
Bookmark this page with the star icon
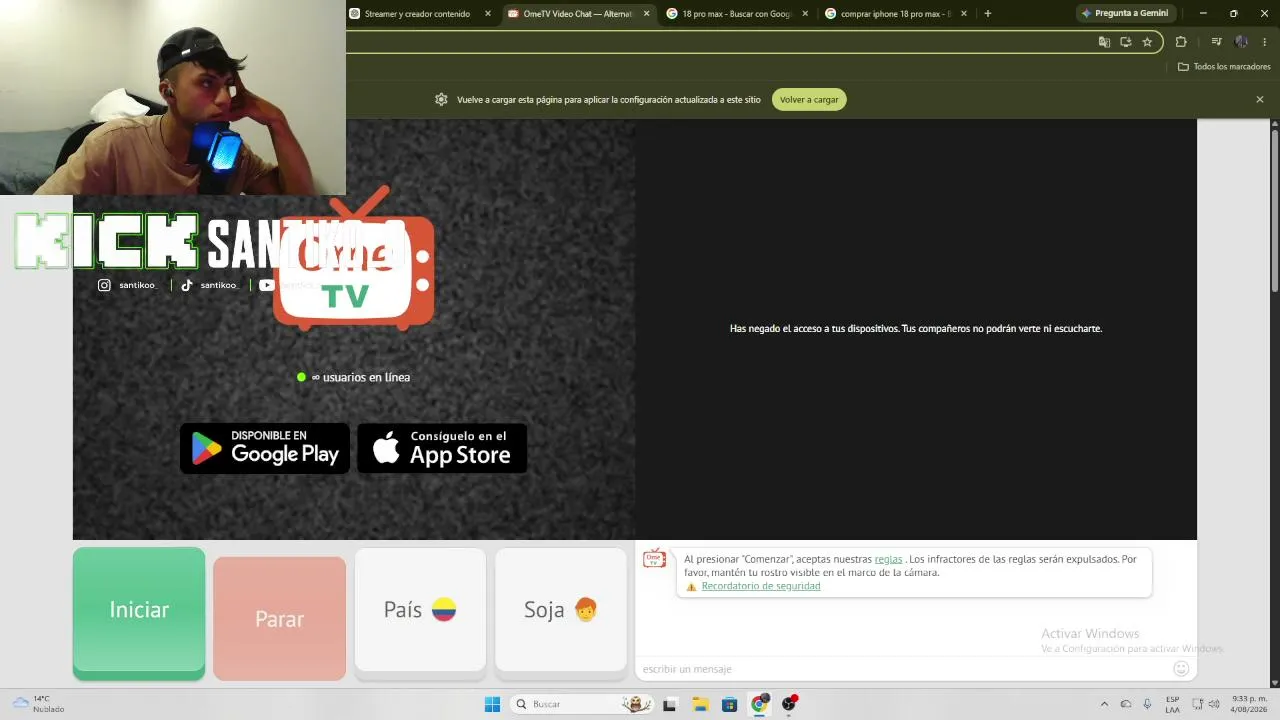pyautogui.click(x=1147, y=42)
